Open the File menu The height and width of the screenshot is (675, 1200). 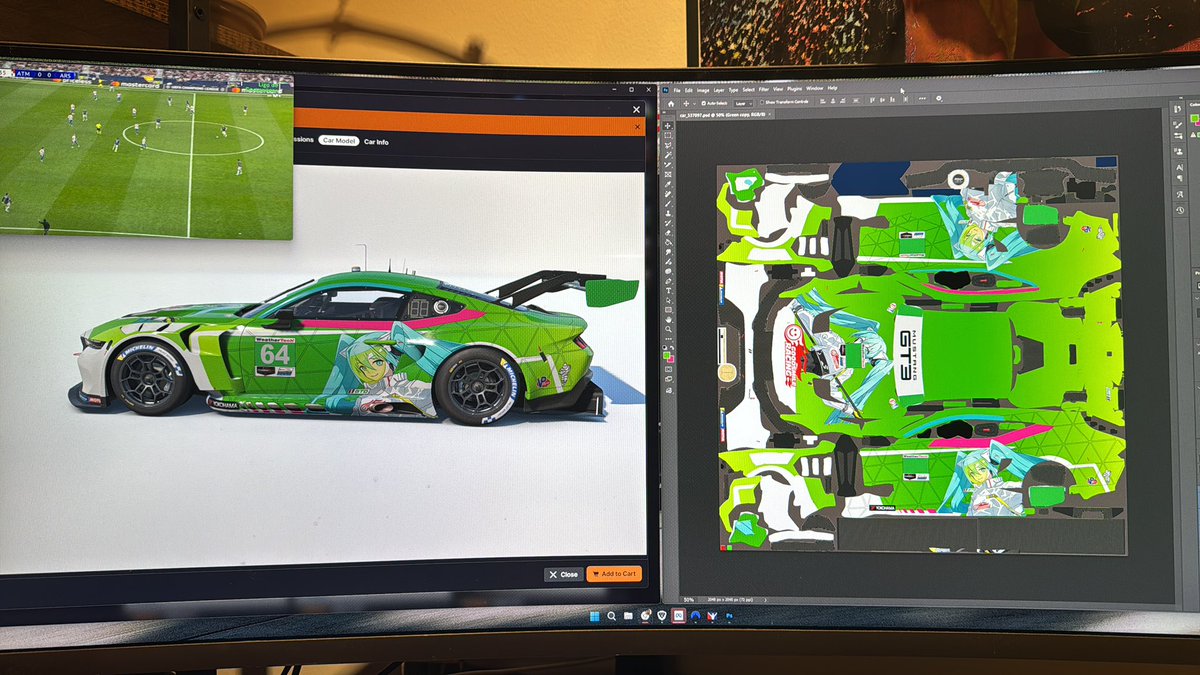(677, 90)
